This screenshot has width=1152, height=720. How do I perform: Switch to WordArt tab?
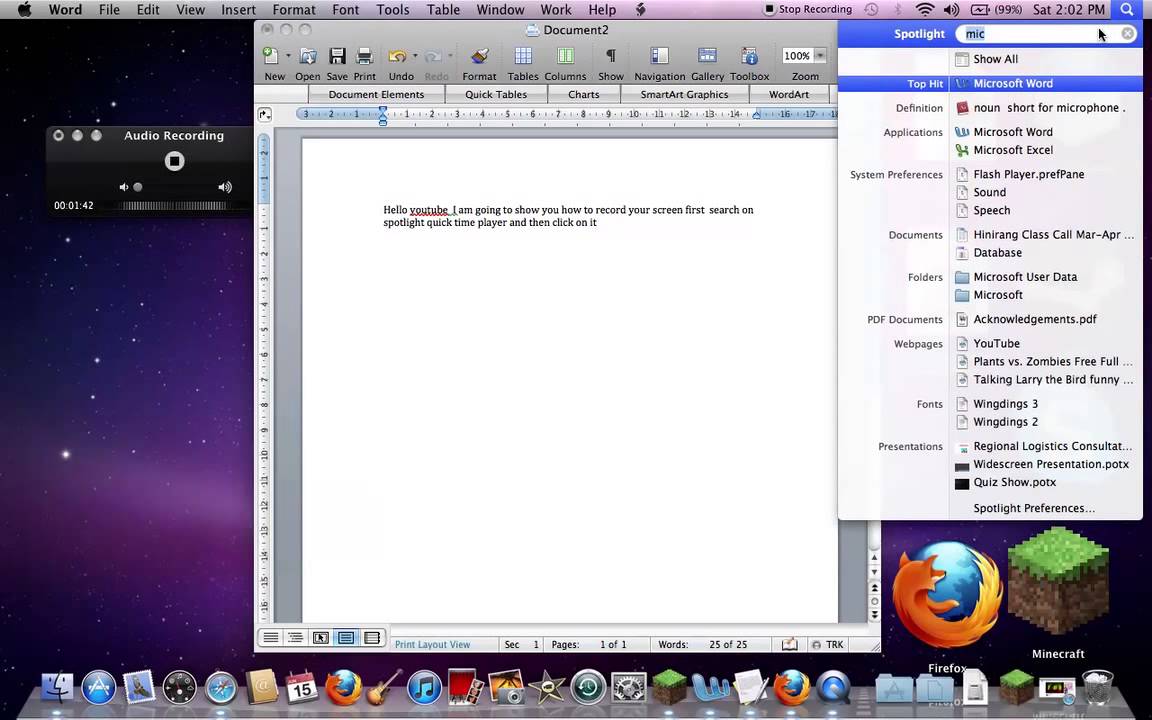(789, 94)
